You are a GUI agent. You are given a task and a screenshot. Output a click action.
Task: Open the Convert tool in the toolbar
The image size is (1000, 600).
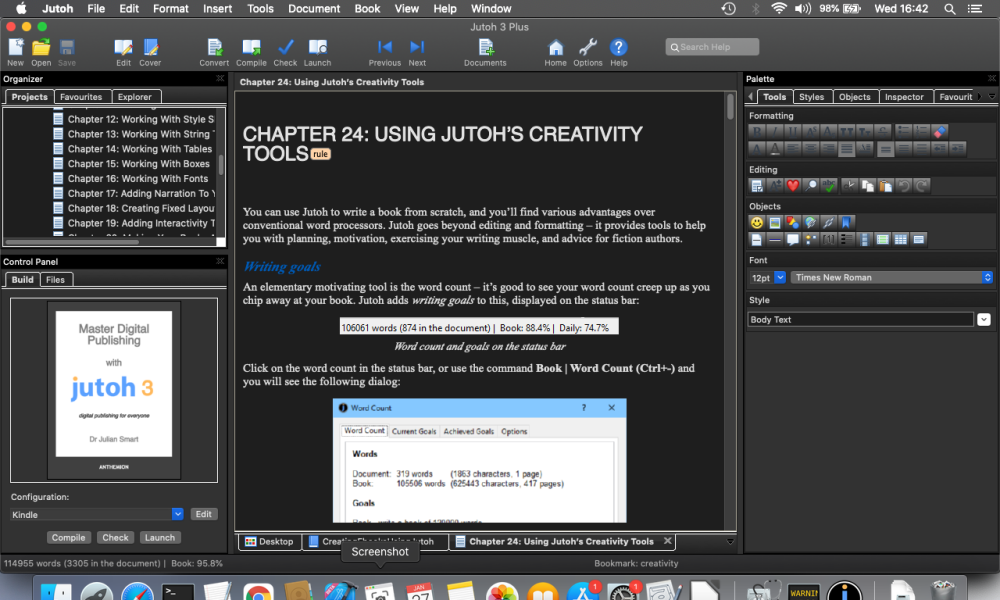point(214,47)
